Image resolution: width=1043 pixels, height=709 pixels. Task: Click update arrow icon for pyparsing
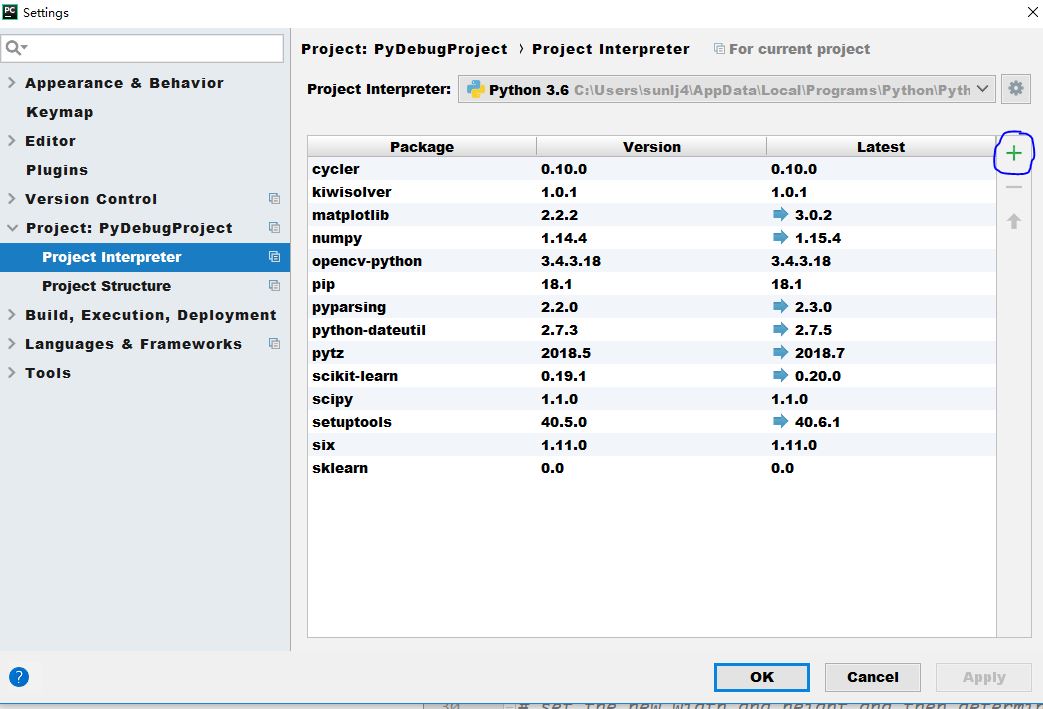click(x=780, y=307)
